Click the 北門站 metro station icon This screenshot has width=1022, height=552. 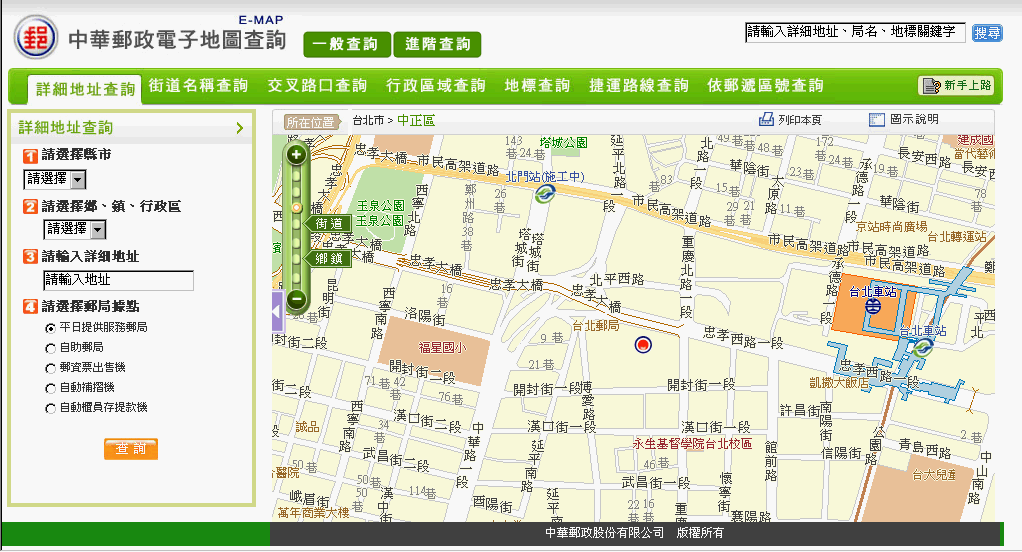click(x=545, y=193)
